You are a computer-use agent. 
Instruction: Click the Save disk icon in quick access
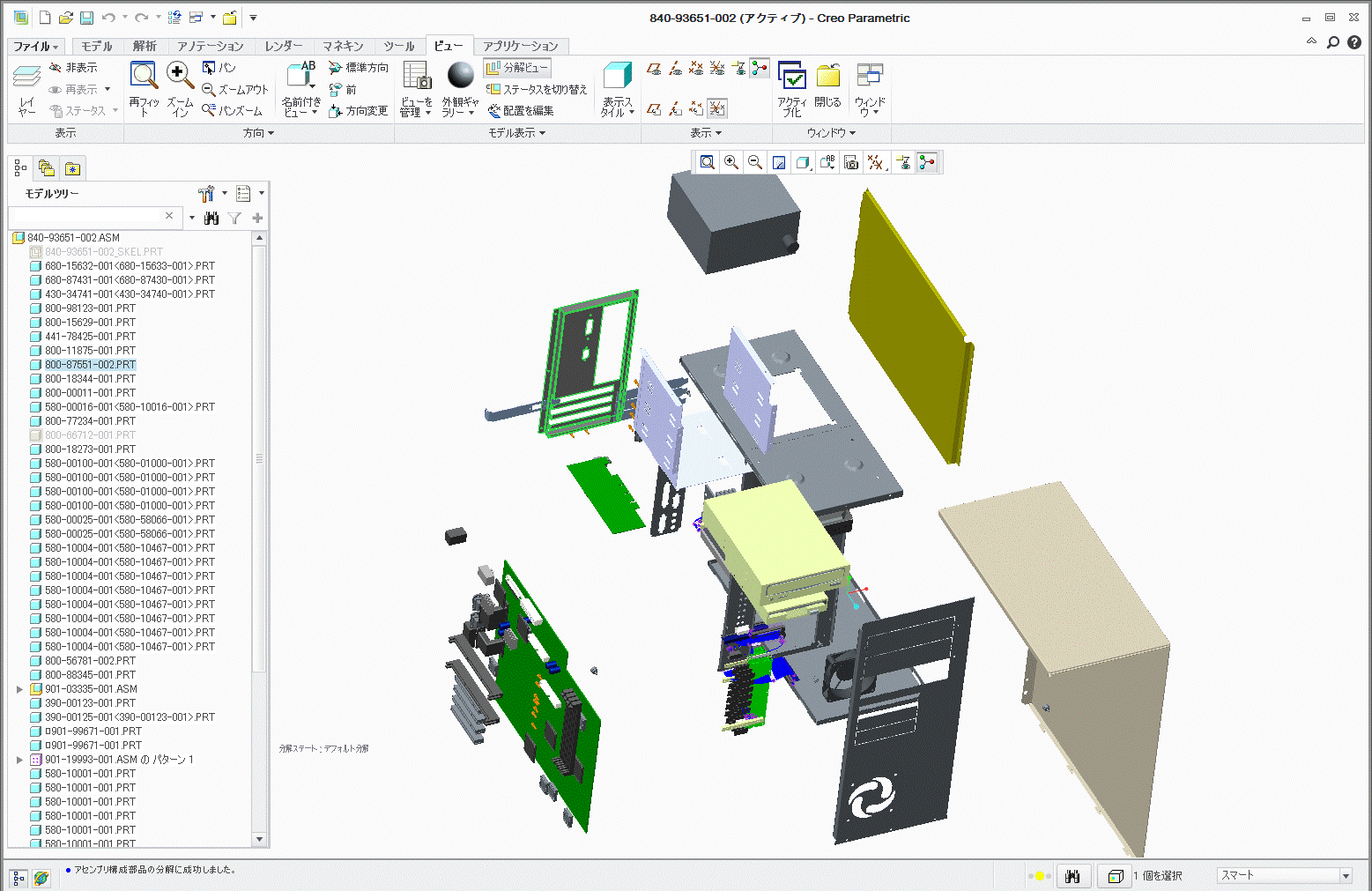[86, 18]
